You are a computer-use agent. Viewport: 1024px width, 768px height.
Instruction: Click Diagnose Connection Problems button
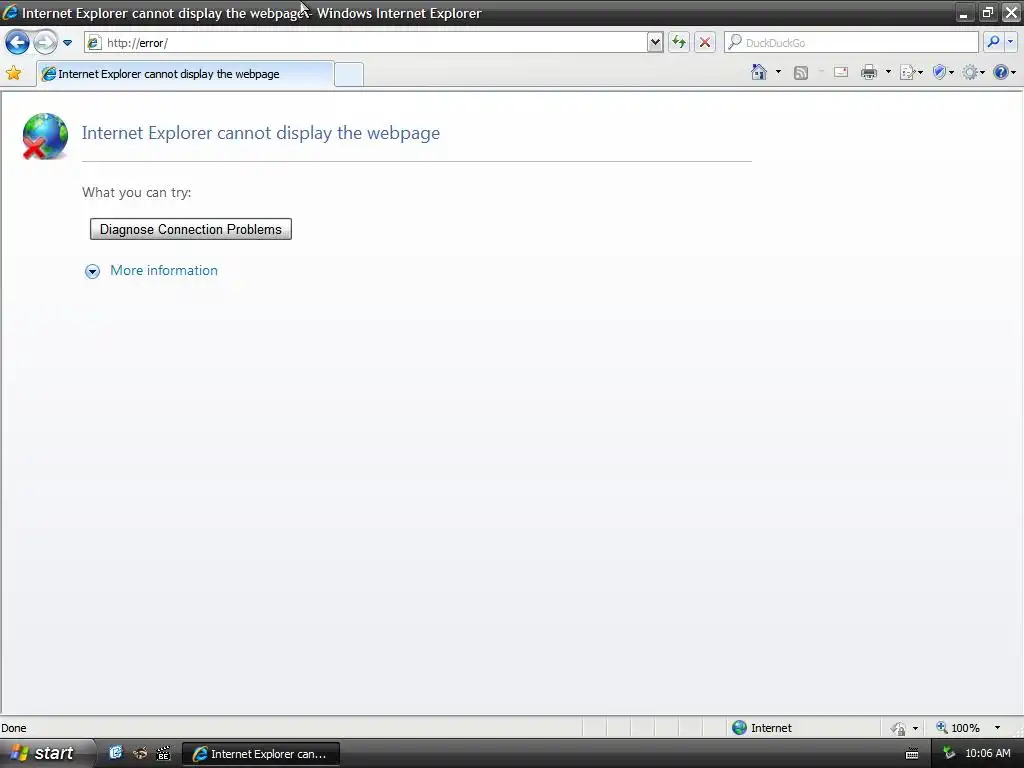coord(191,229)
